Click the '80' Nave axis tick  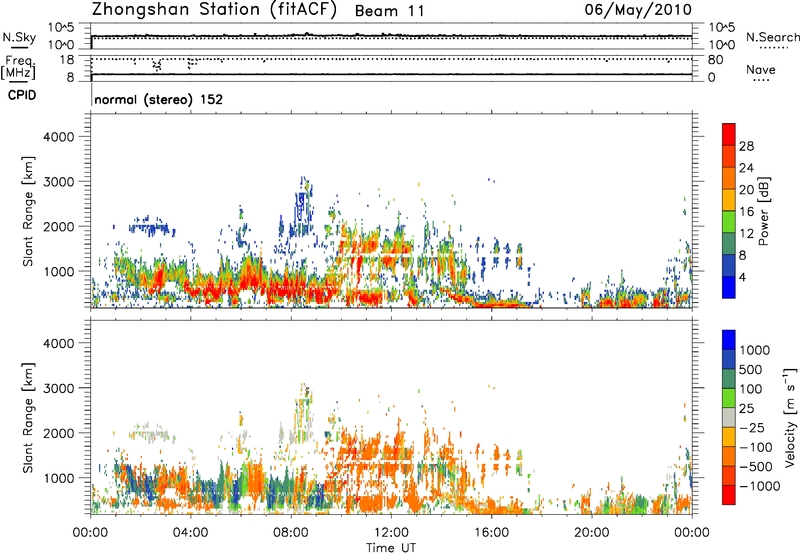pyautogui.click(x=715, y=60)
